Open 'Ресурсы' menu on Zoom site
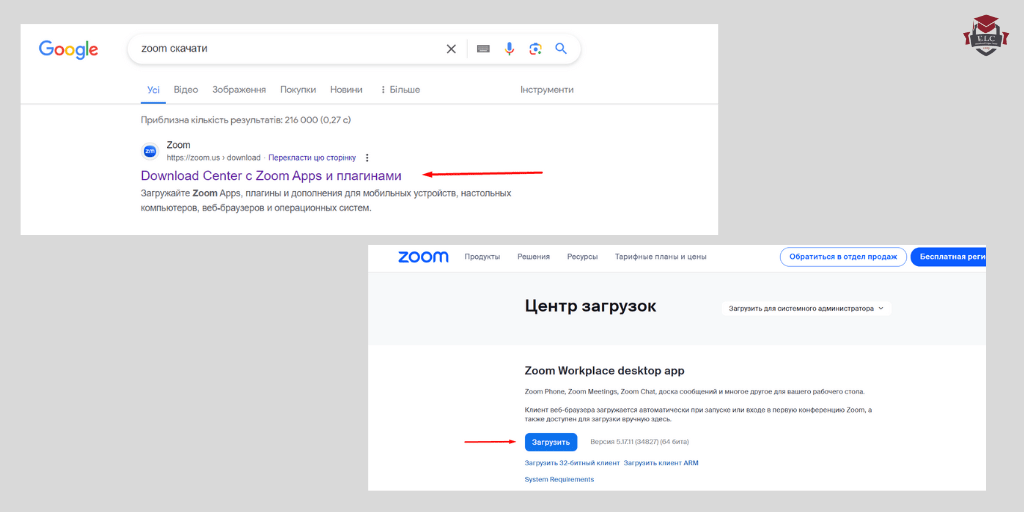Screen dimensions: 1024x512 583,257
